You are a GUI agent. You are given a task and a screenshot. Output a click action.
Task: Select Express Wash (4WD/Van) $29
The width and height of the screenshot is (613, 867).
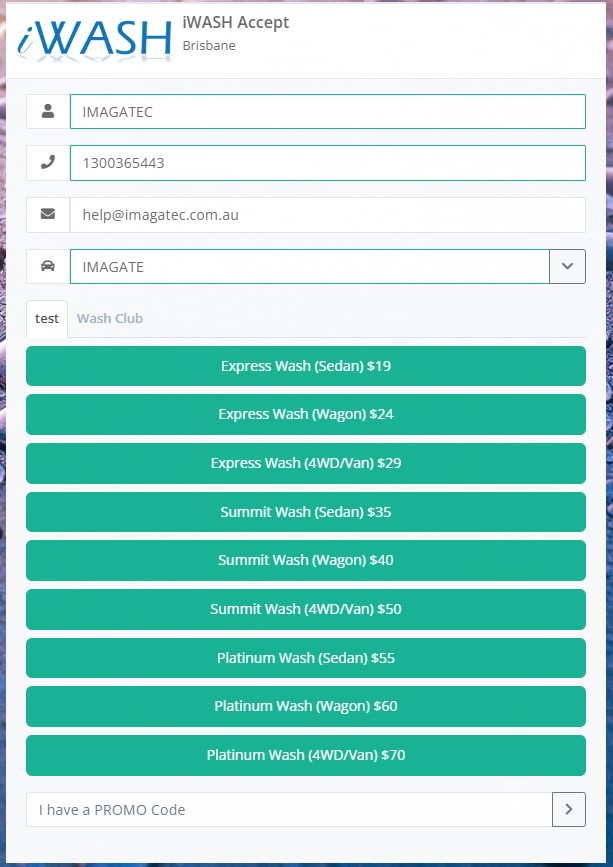pyautogui.click(x=306, y=463)
